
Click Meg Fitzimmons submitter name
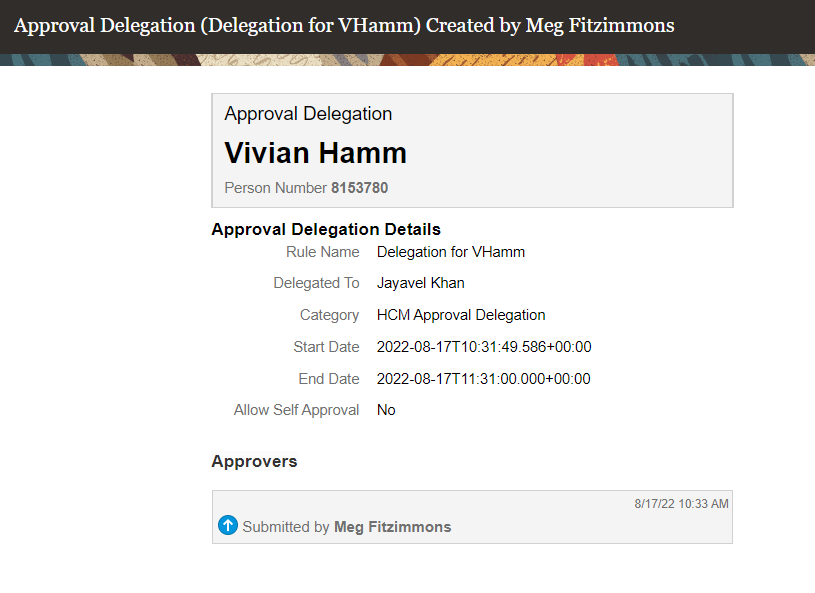[392, 527]
